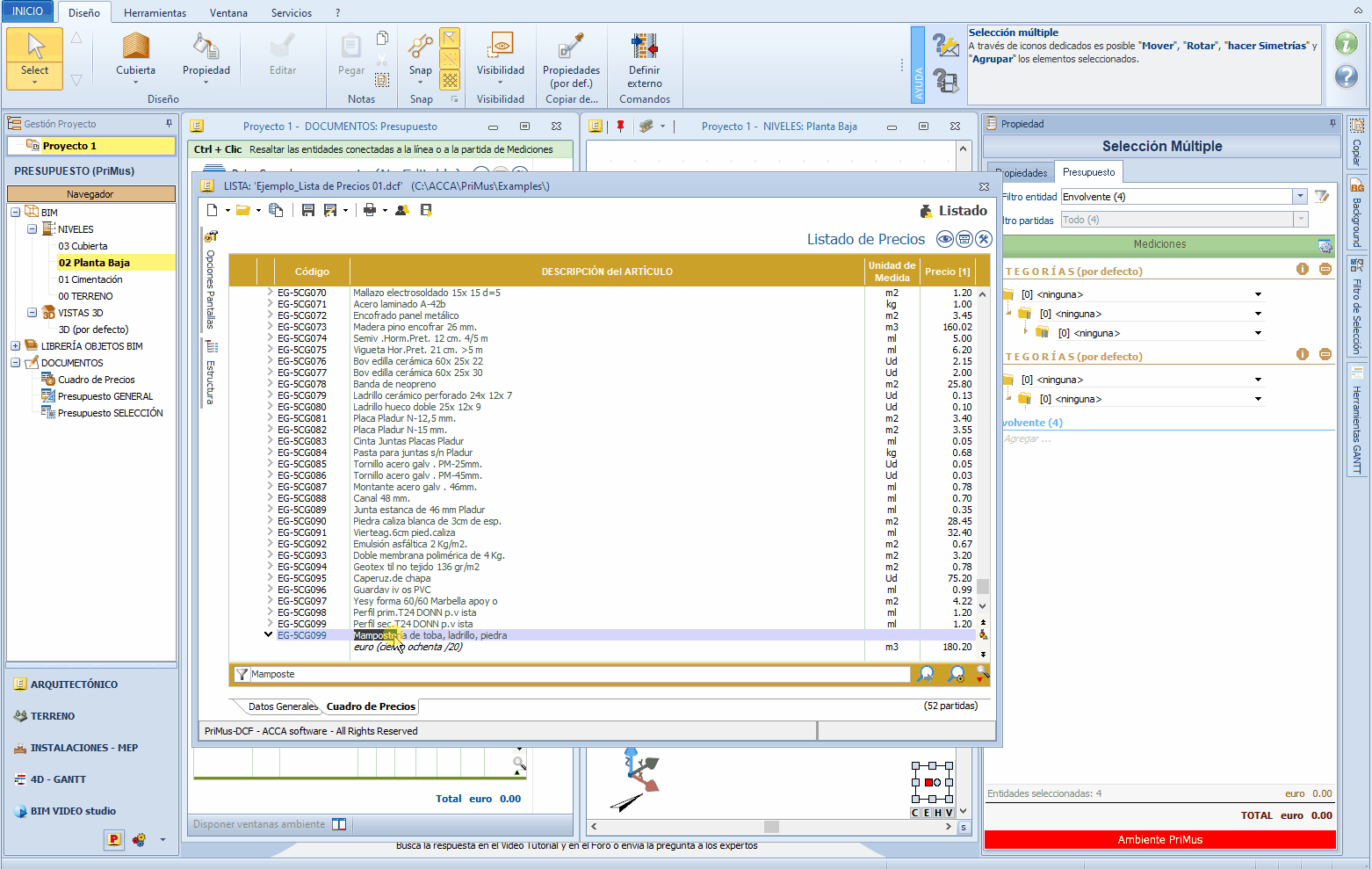Screen dimensions: 1372x869
Task: Click the Opciones Pantallas eye-hammer icon
Action: coord(211,236)
